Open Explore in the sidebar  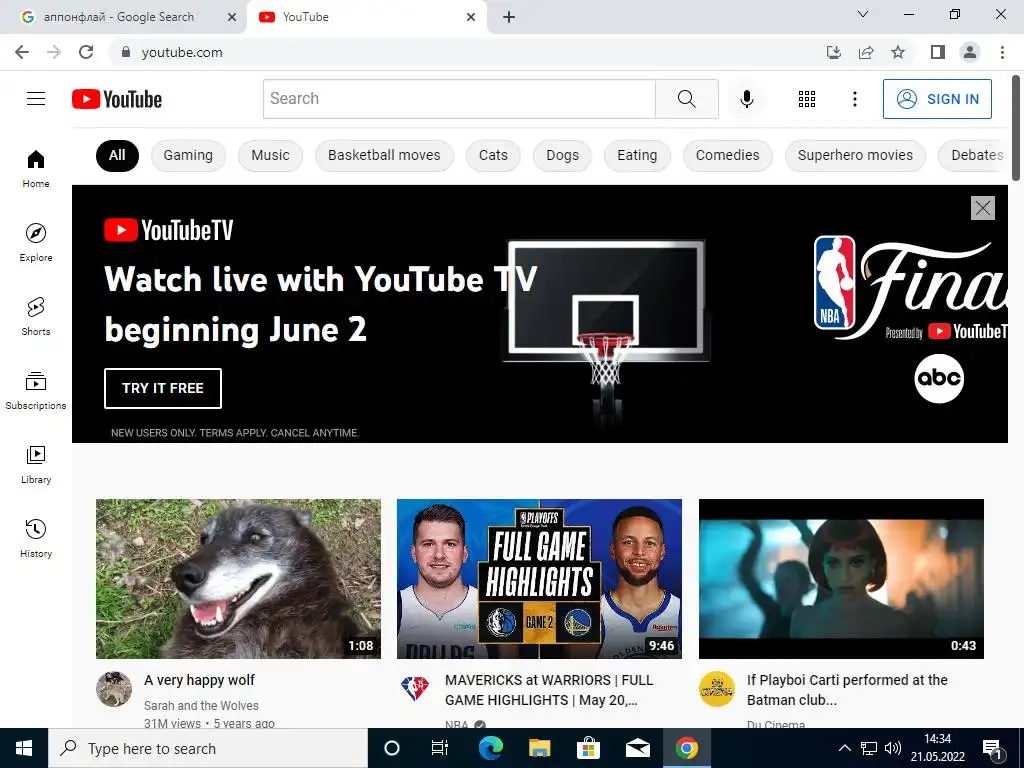(x=36, y=242)
